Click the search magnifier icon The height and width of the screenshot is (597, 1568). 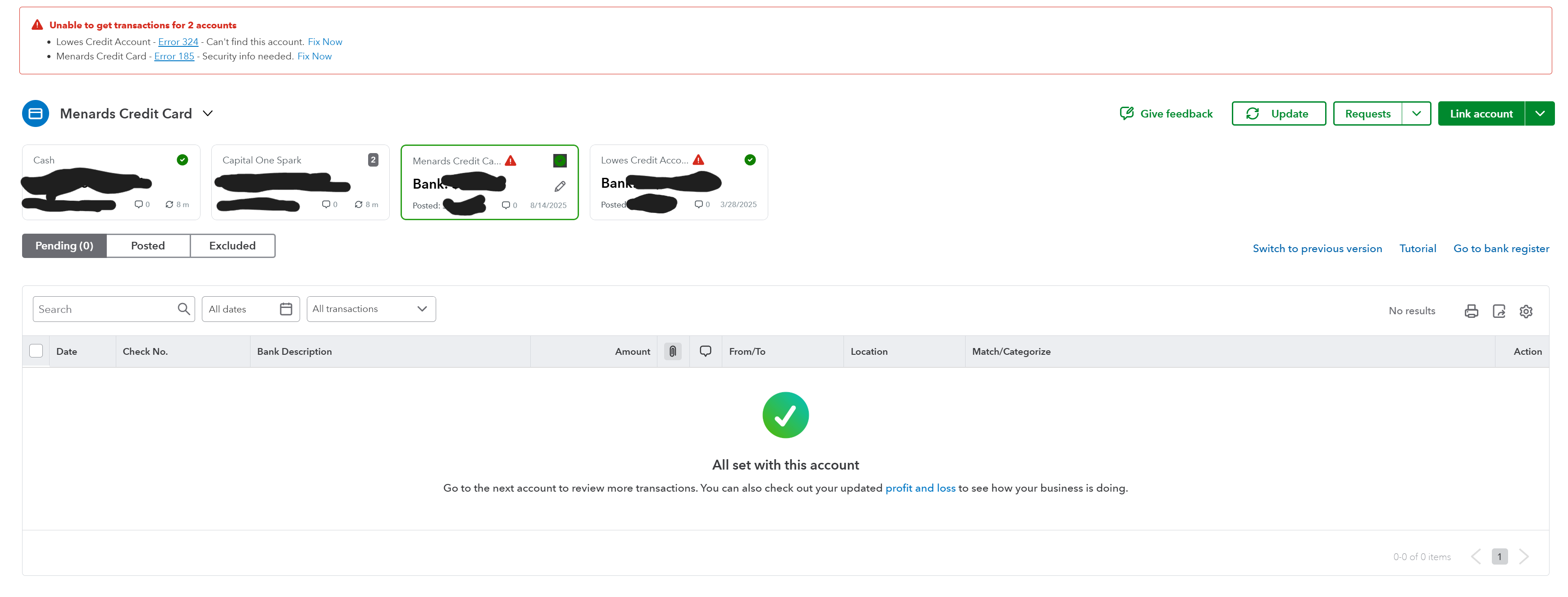(183, 309)
